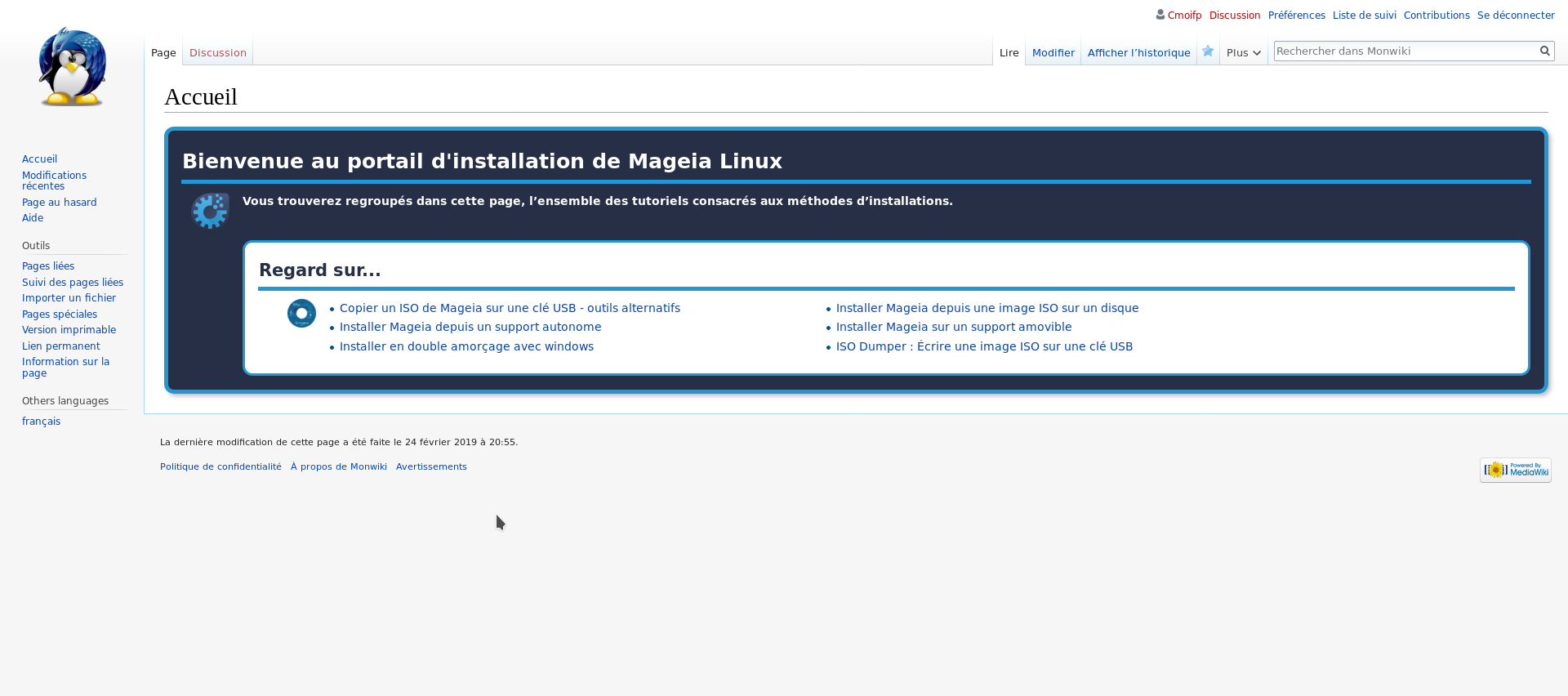The image size is (1568, 696).
Task: Open Préférences
Action: pos(1297,16)
